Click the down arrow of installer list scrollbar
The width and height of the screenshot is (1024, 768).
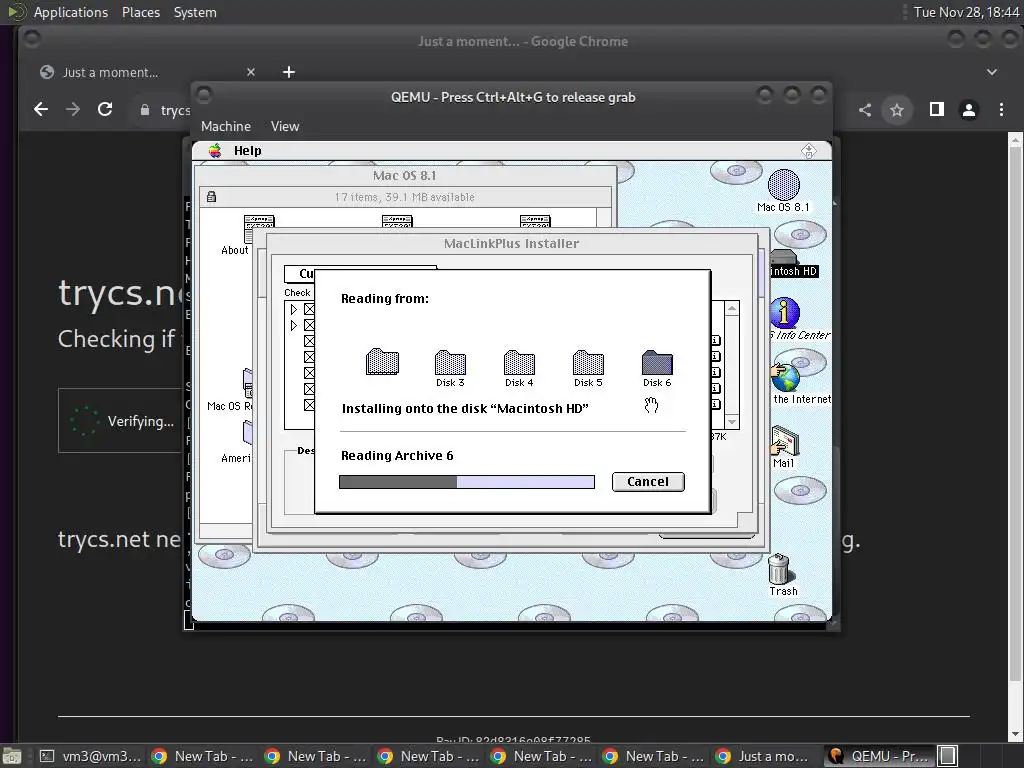(x=732, y=422)
